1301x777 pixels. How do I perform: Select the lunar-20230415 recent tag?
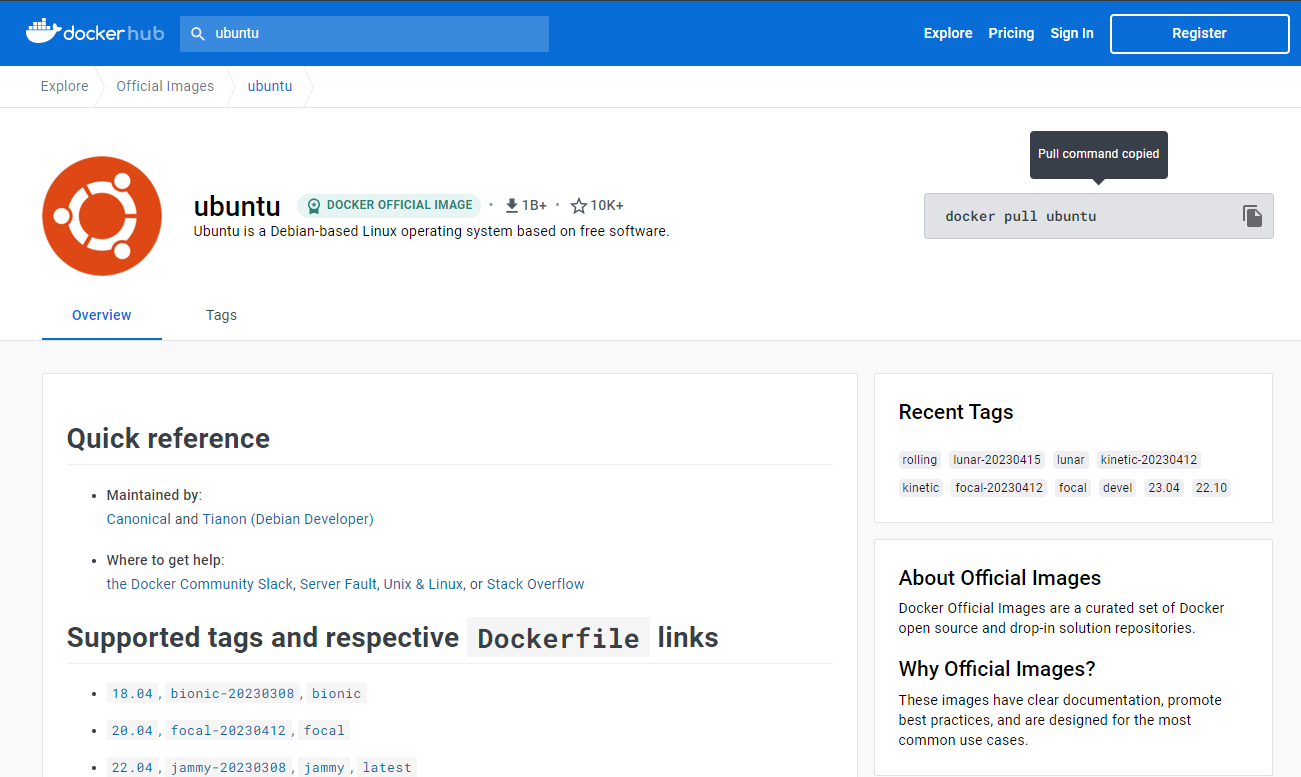(x=997, y=460)
